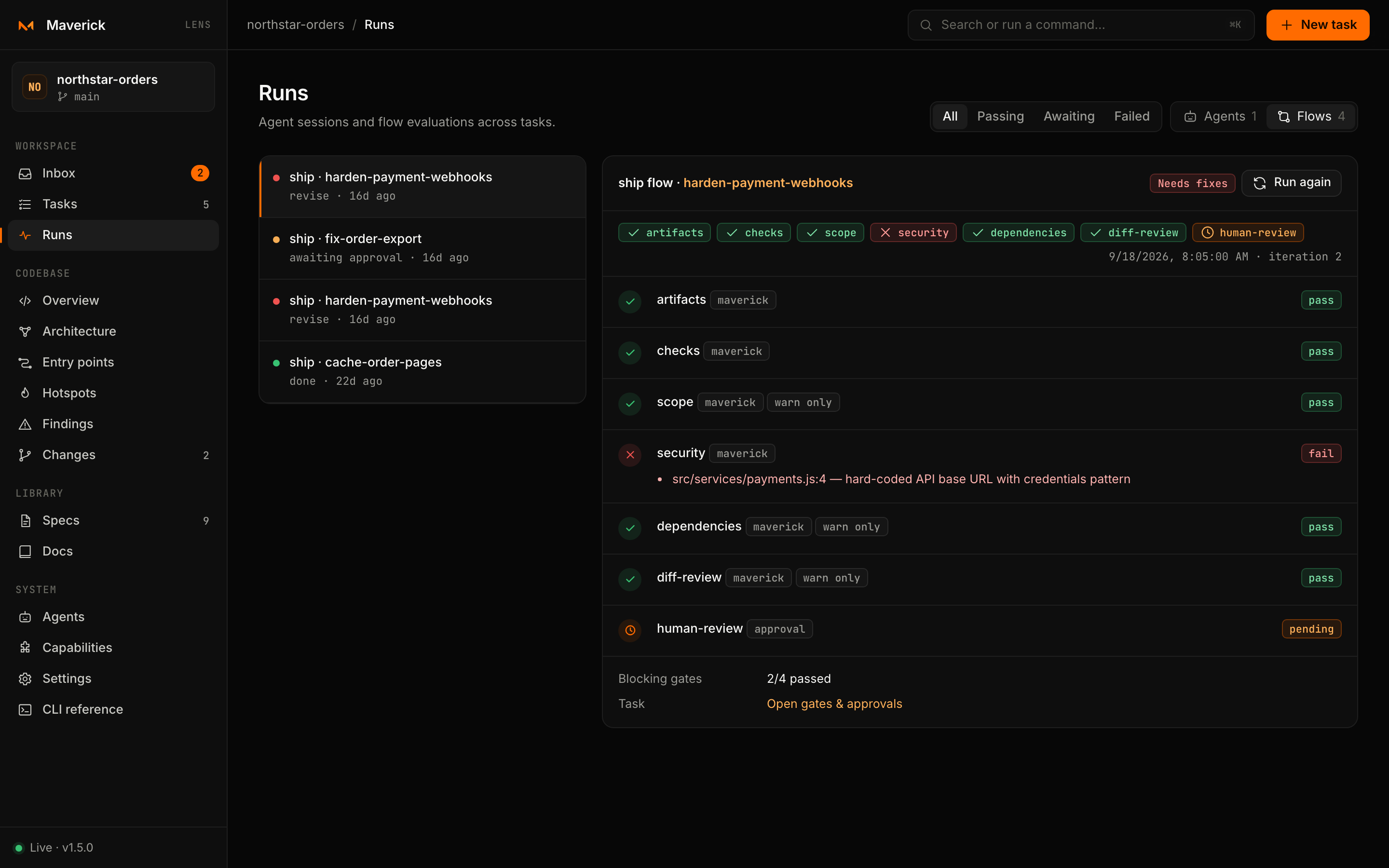Image resolution: width=1389 pixels, height=868 pixels.
Task: Click the New task button
Action: click(x=1317, y=25)
